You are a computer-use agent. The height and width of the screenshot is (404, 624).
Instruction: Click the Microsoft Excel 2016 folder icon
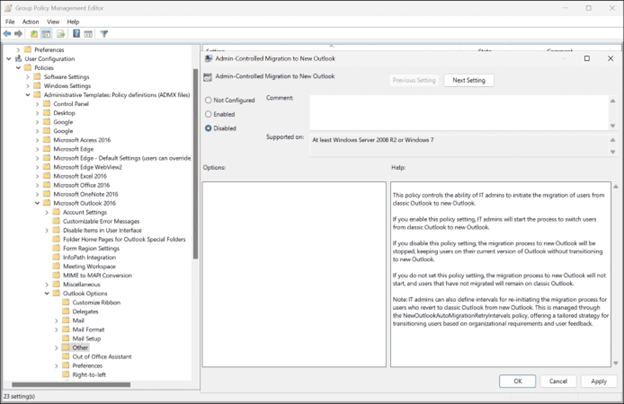(47, 176)
